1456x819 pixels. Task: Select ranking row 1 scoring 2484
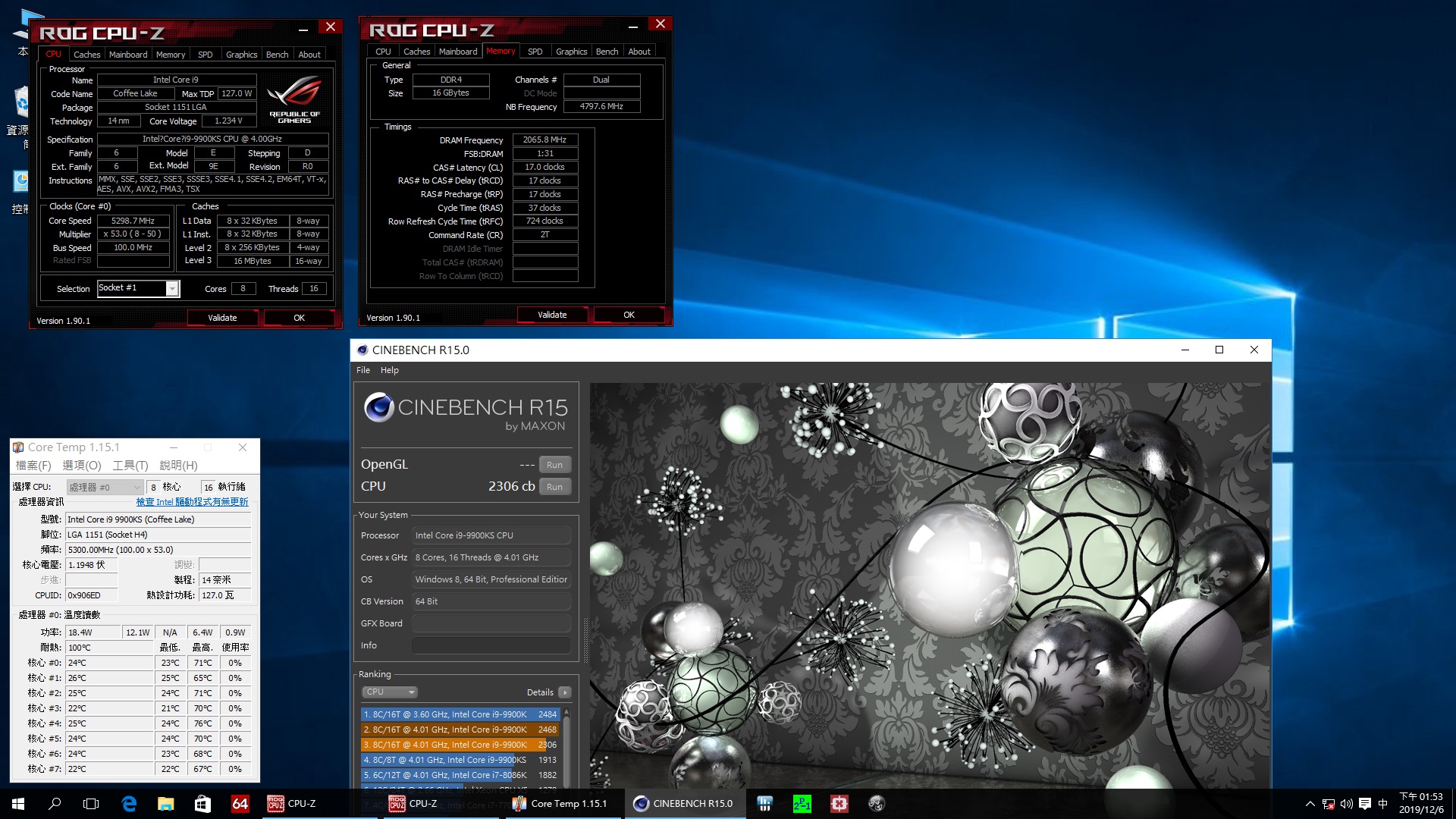460,714
